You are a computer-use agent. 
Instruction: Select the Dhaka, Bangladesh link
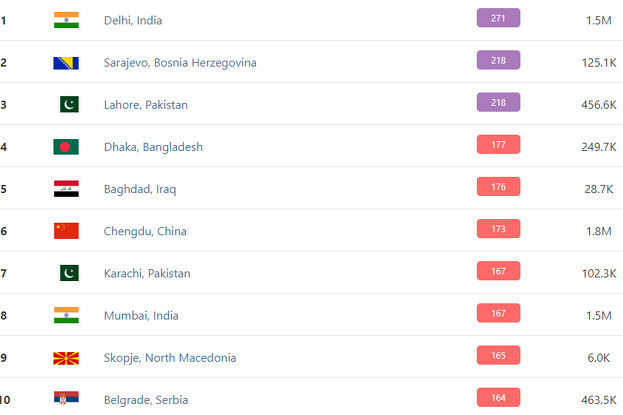pyautogui.click(x=153, y=147)
